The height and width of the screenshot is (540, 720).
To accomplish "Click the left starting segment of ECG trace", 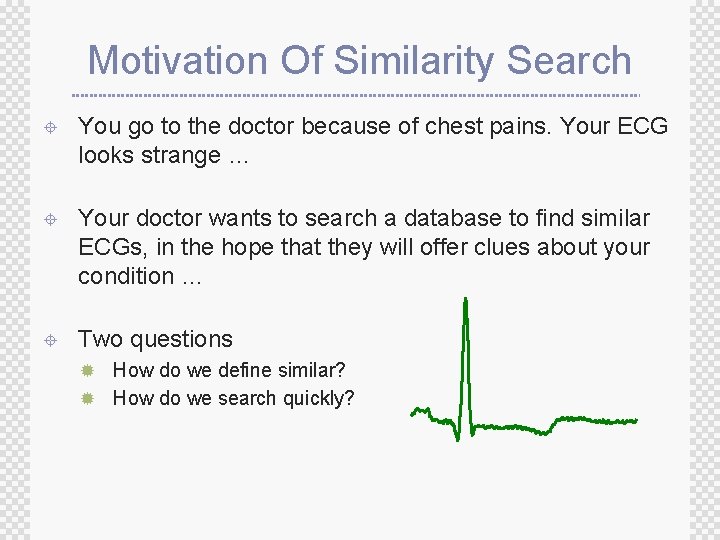I will click(422, 411).
